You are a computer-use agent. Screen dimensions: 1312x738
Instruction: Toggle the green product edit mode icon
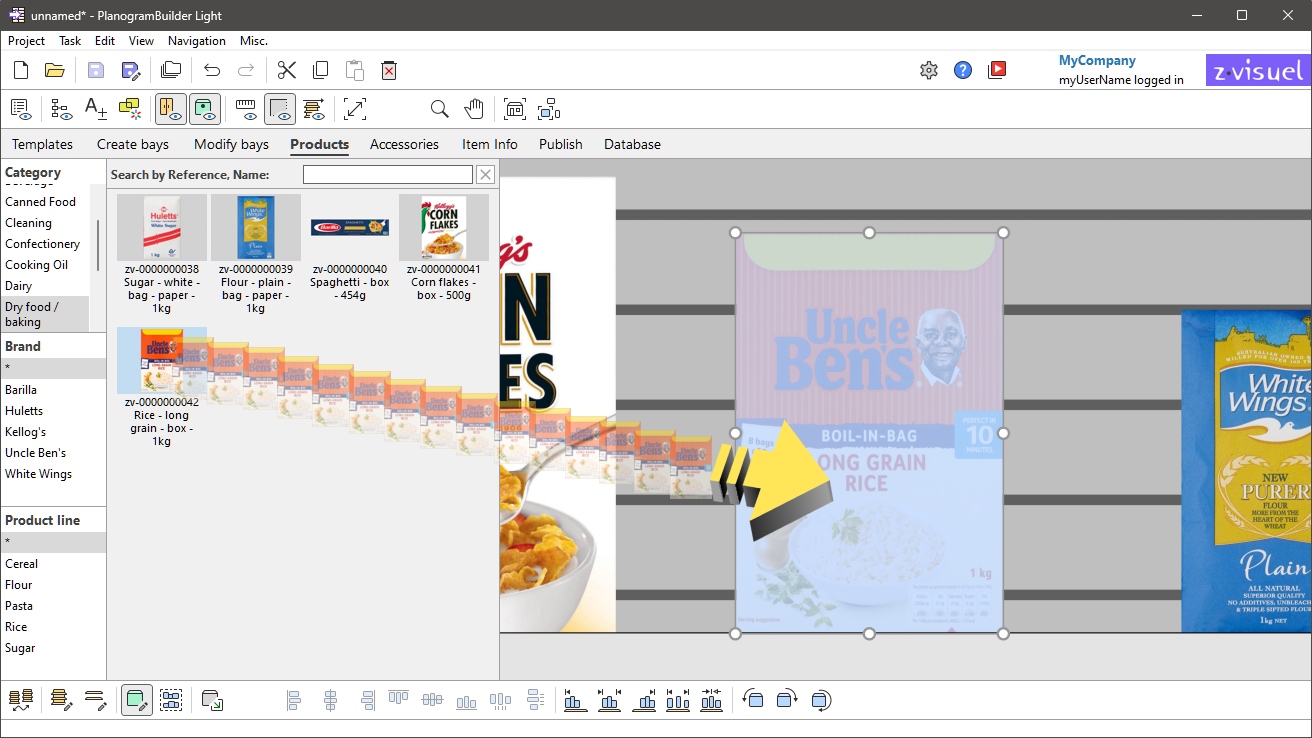[x=137, y=700]
